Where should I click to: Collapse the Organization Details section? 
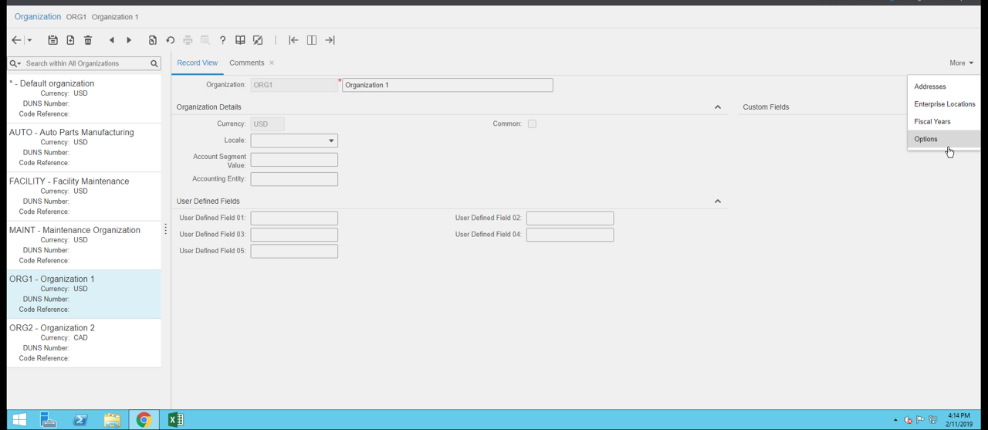coord(717,107)
